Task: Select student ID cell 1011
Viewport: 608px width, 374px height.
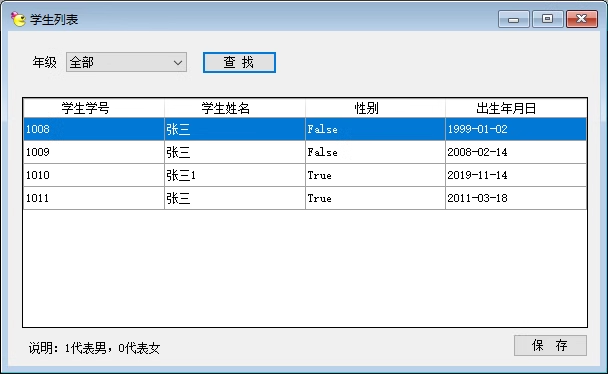Action: (94, 198)
